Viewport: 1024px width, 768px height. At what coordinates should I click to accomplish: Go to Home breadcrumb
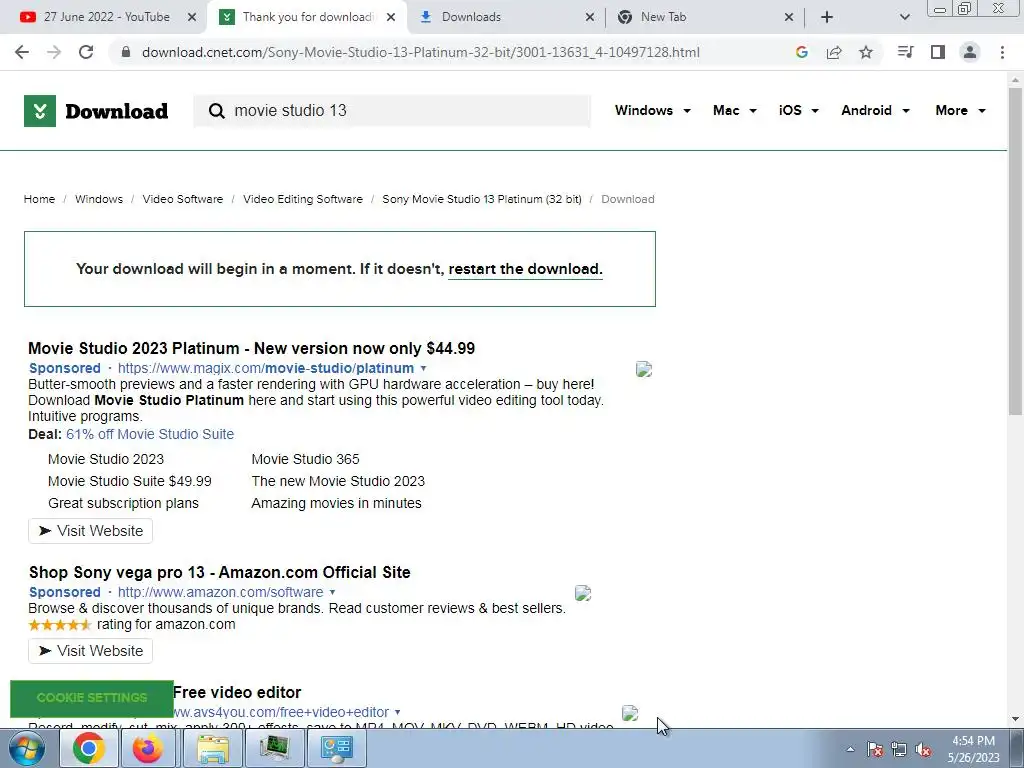39,199
